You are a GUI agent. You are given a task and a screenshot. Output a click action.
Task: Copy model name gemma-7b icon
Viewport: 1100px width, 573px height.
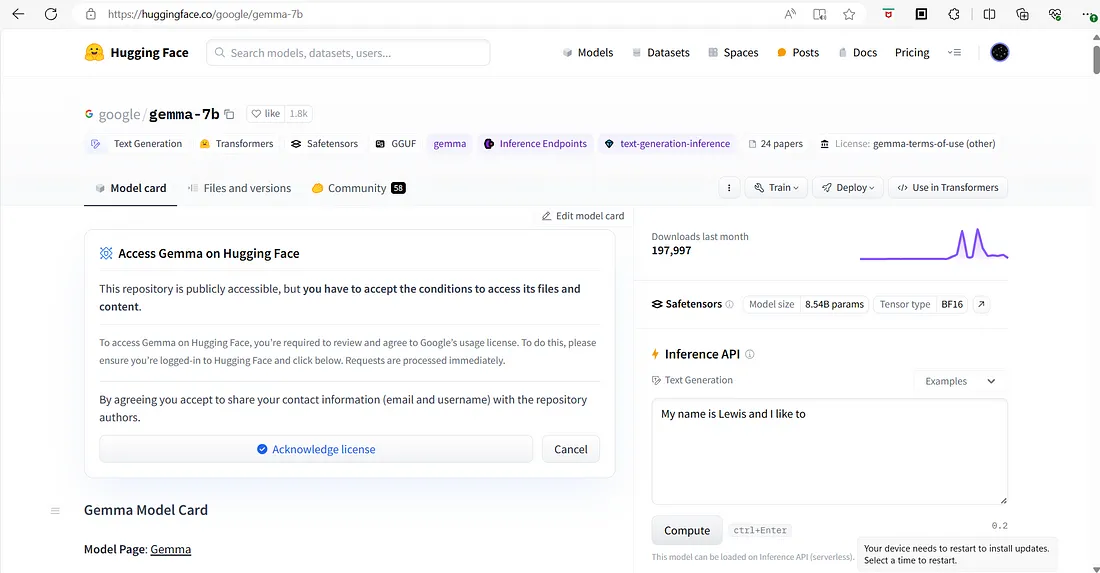pyautogui.click(x=229, y=114)
